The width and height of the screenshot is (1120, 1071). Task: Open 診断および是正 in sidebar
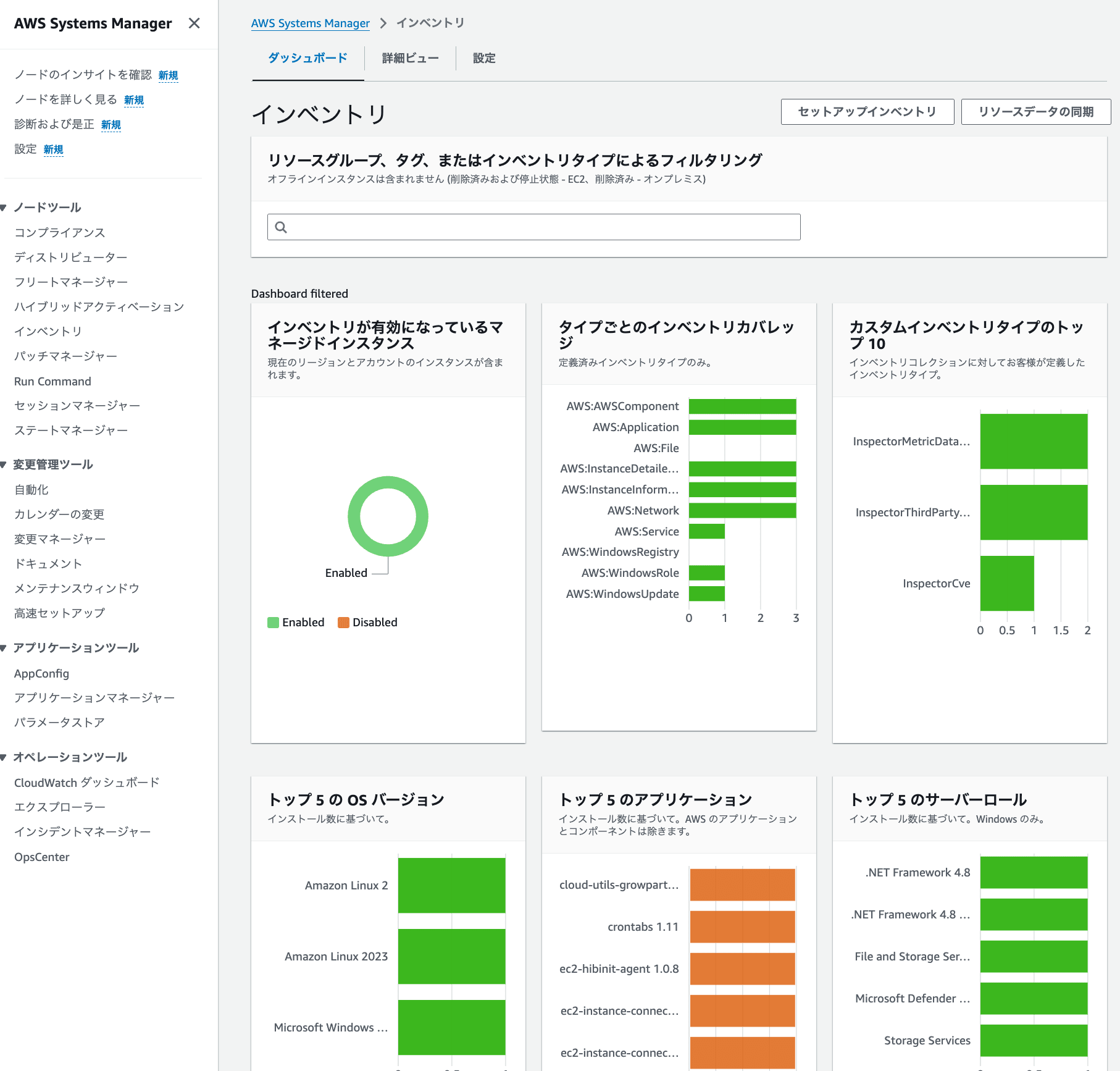54,124
